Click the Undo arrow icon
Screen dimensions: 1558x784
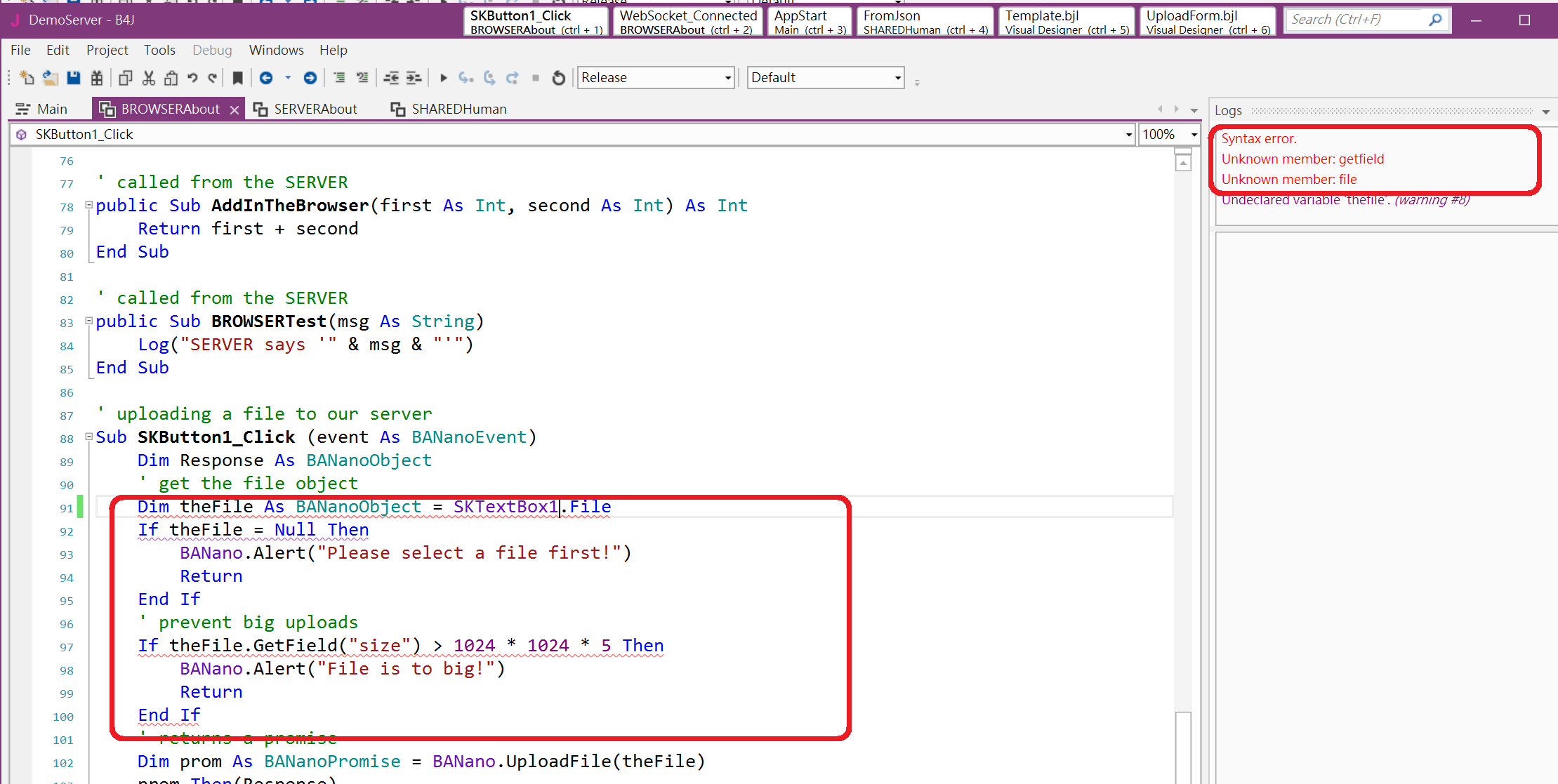coord(192,78)
